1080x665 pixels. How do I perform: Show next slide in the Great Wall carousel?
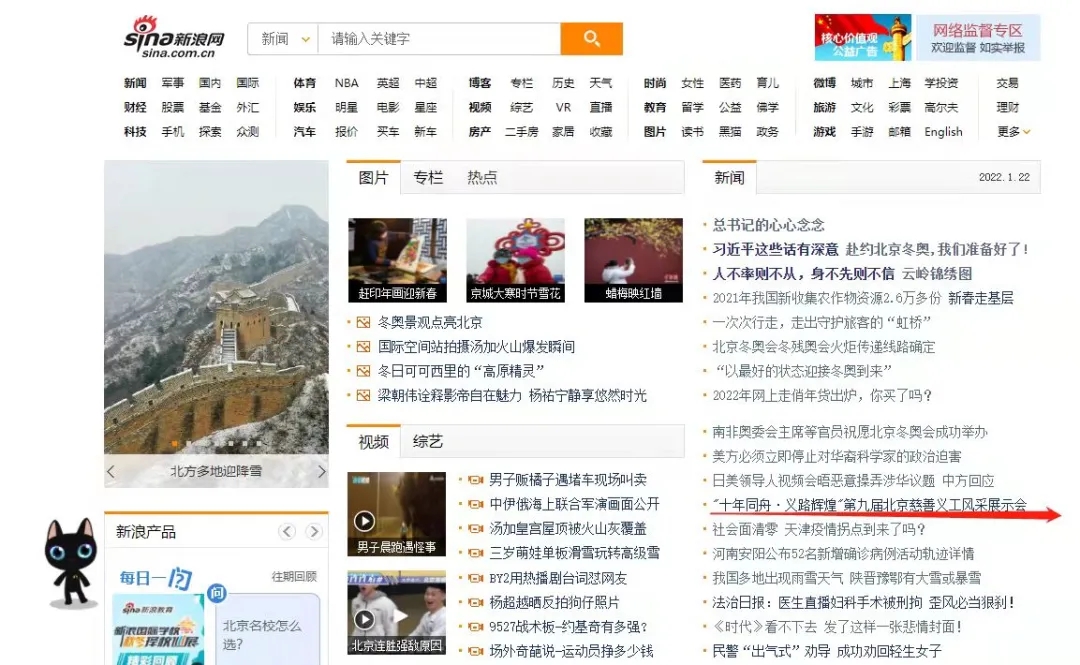pos(321,472)
